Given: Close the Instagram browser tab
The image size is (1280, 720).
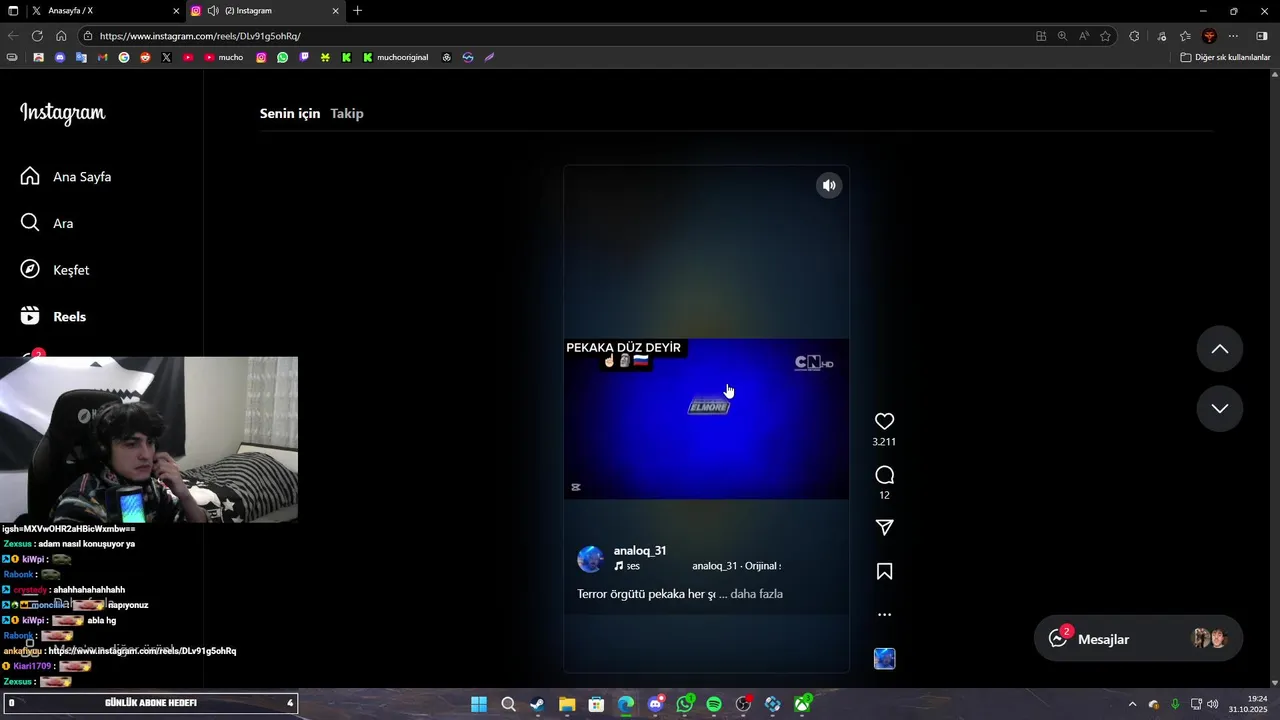Looking at the screenshot, I should click(335, 11).
